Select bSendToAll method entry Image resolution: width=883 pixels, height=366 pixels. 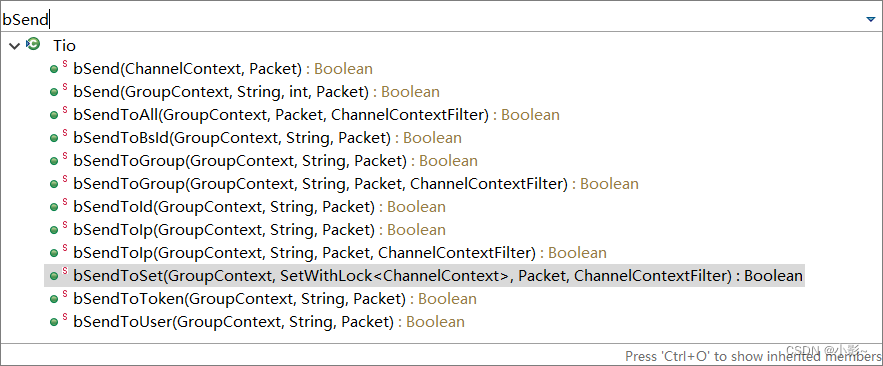pos(316,115)
